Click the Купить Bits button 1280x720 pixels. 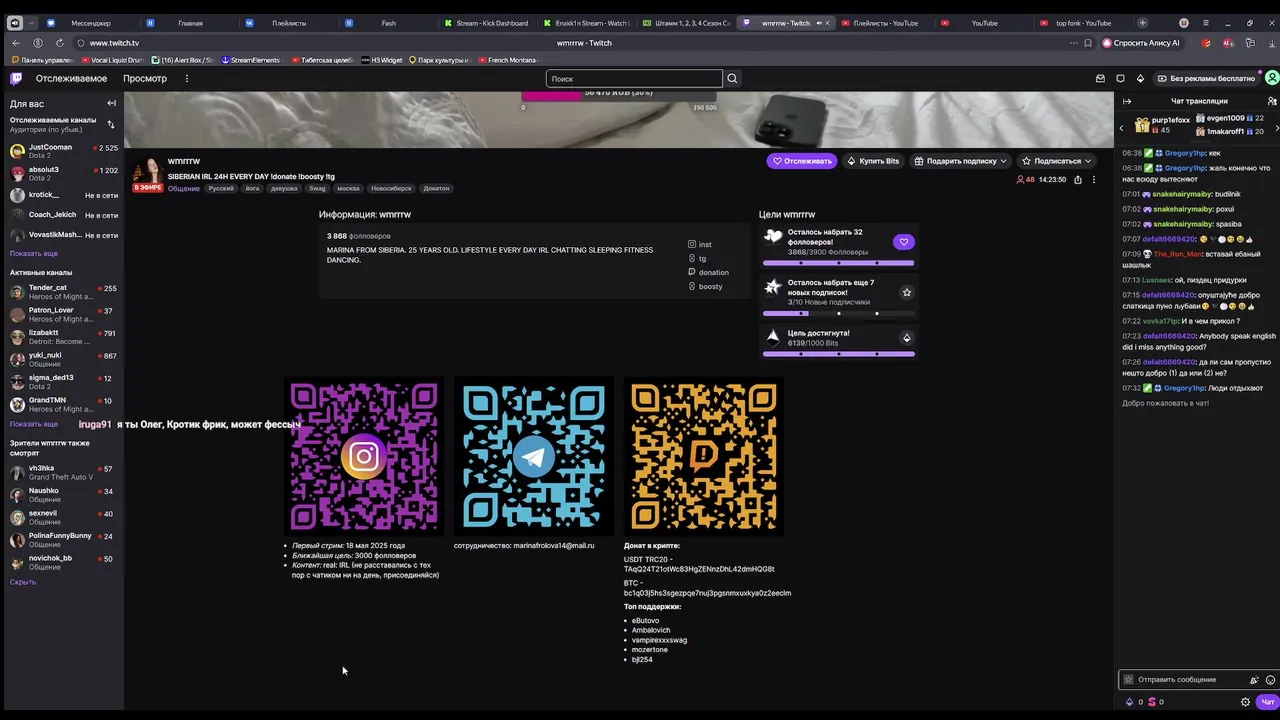pyautogui.click(x=873, y=161)
